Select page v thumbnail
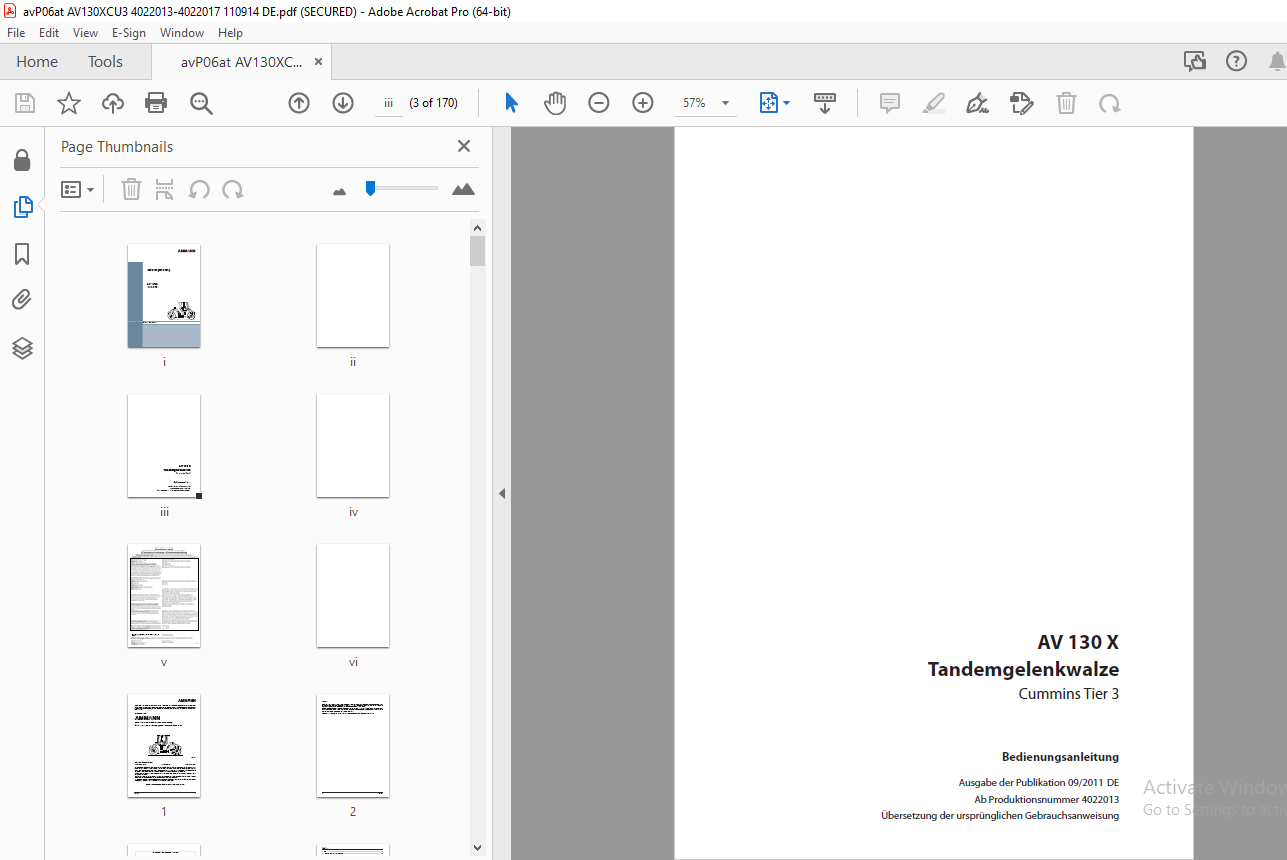Image resolution: width=1287 pixels, height=860 pixels. click(x=164, y=596)
